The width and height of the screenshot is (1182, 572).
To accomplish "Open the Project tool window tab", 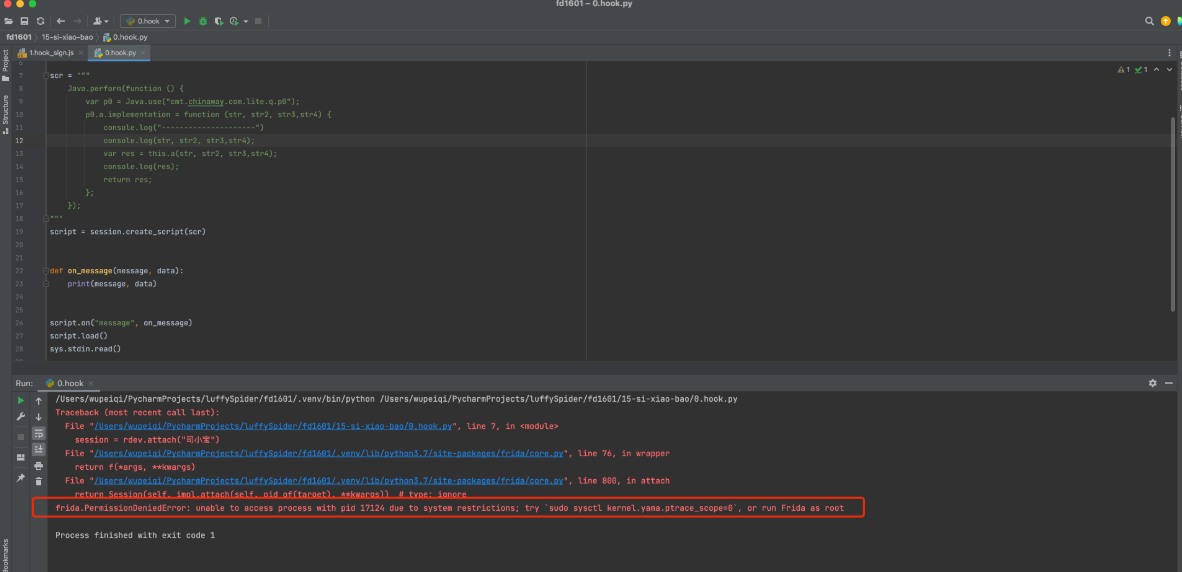I will point(5,60).
